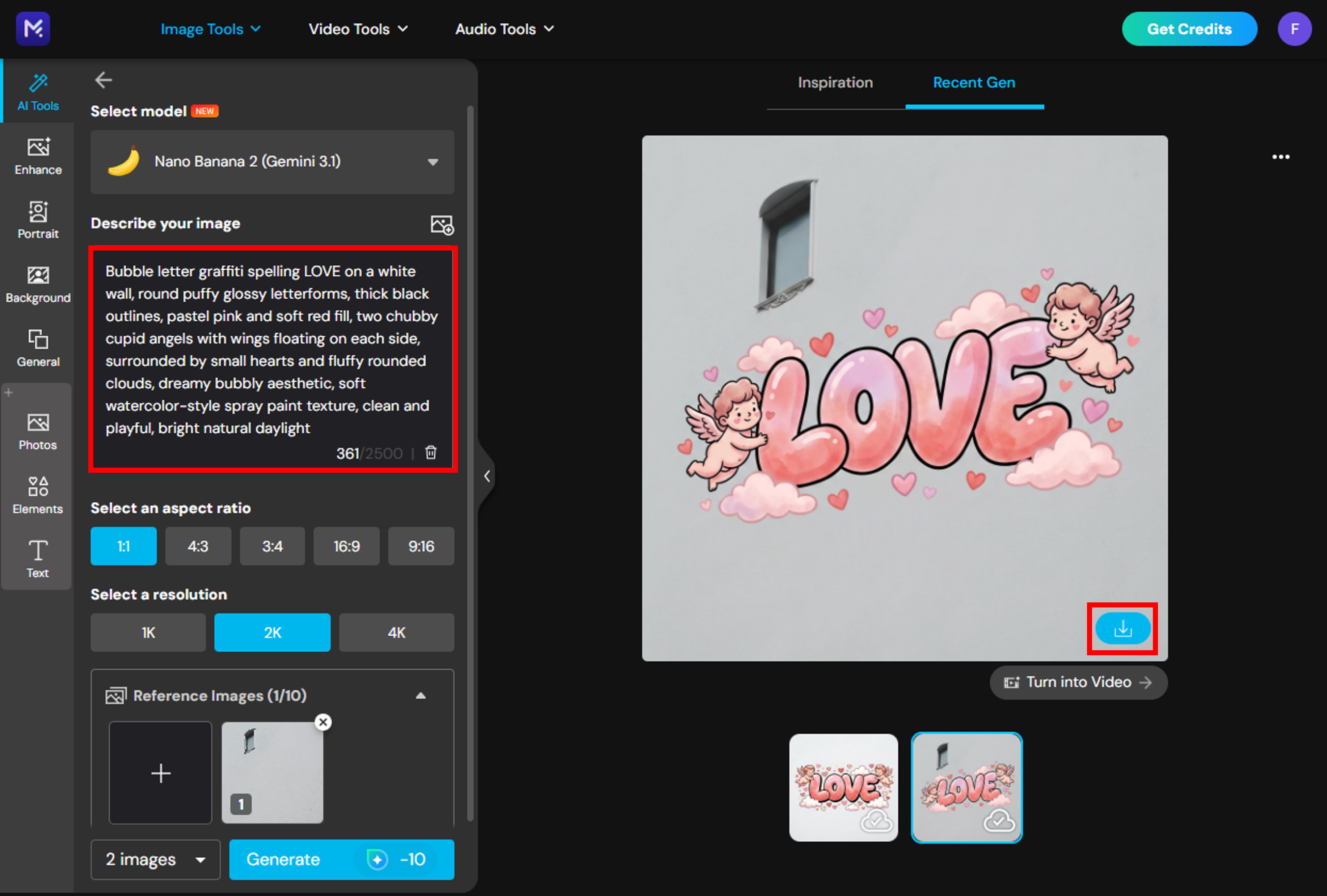The width and height of the screenshot is (1327, 896).
Task: Download the generated LOVE image
Action: click(1121, 629)
